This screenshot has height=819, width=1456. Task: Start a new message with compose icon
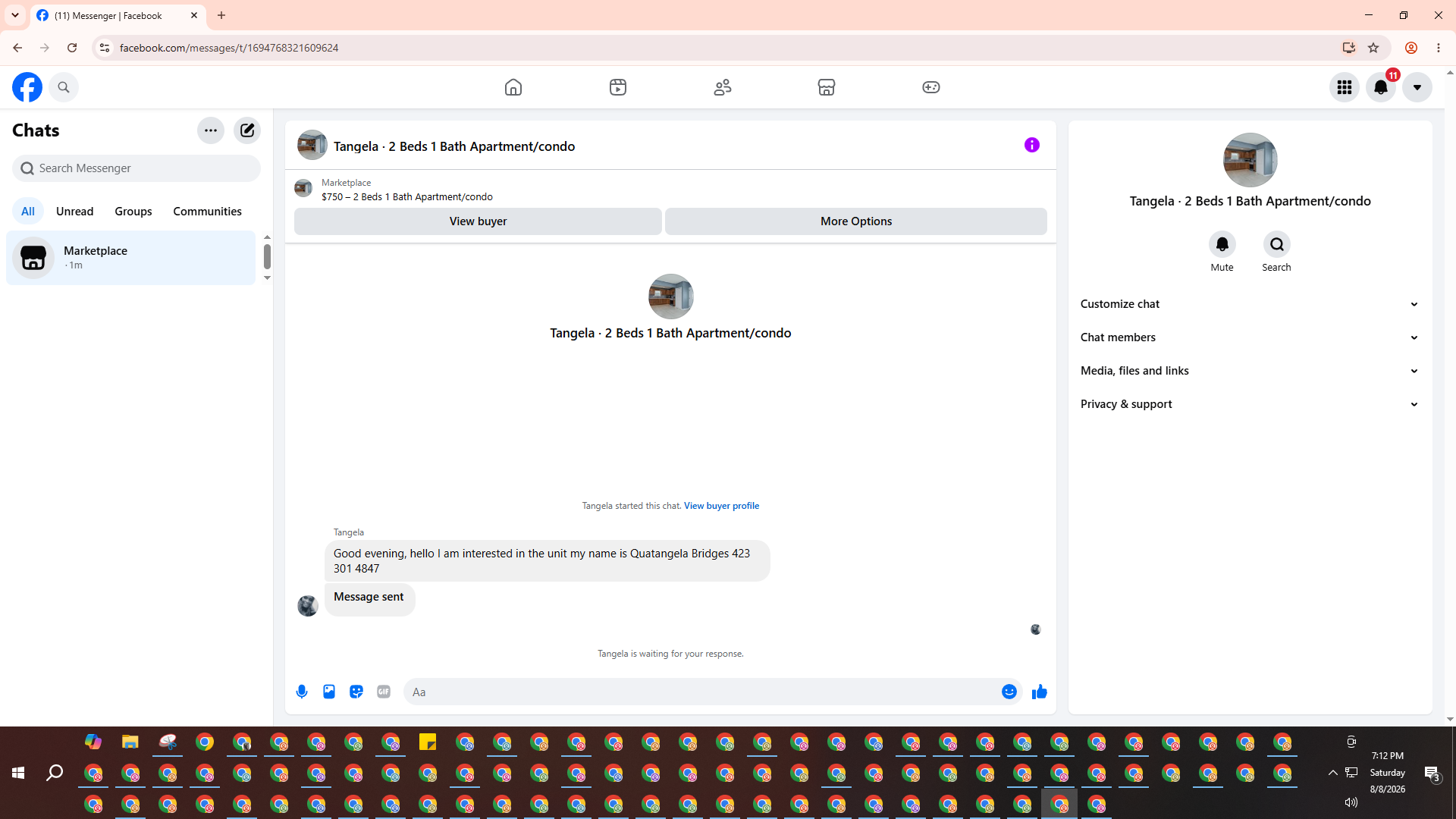click(247, 130)
